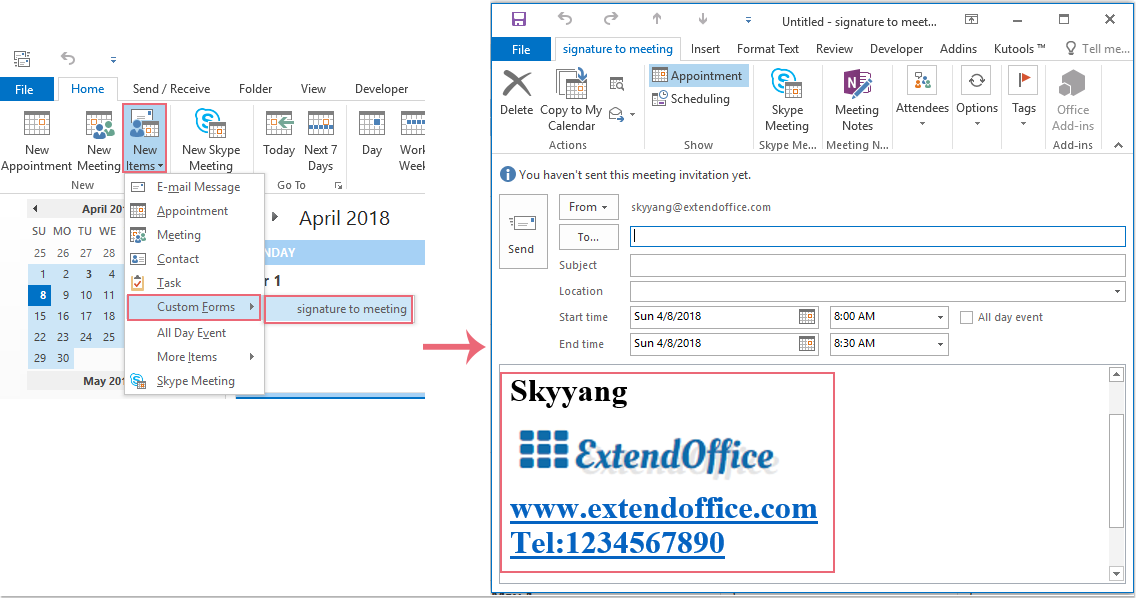The width and height of the screenshot is (1136, 598).
Task: Click the ribbon display options icon
Action: 971,20
